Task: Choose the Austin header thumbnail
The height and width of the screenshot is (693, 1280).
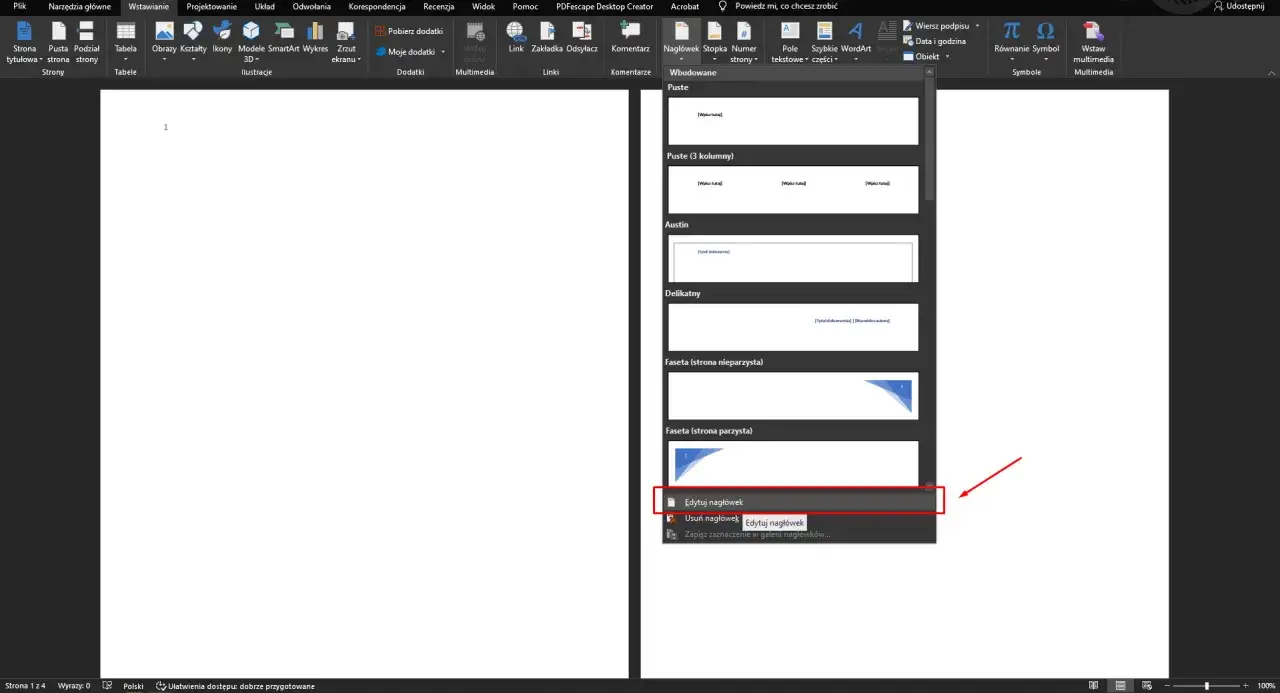Action: [792, 258]
